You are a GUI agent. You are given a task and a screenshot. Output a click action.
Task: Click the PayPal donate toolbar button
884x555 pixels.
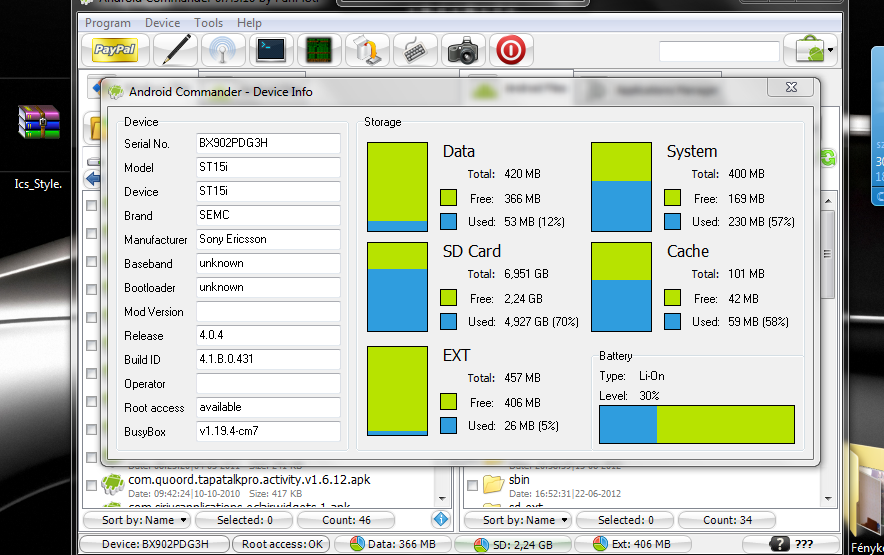tap(116, 50)
